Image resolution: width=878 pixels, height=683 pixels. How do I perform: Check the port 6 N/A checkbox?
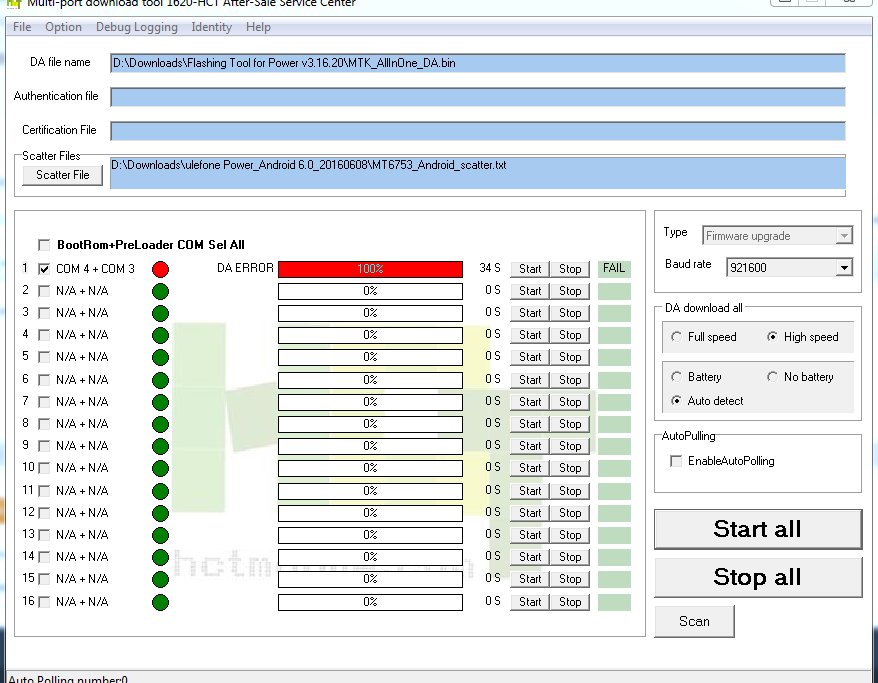click(x=44, y=380)
